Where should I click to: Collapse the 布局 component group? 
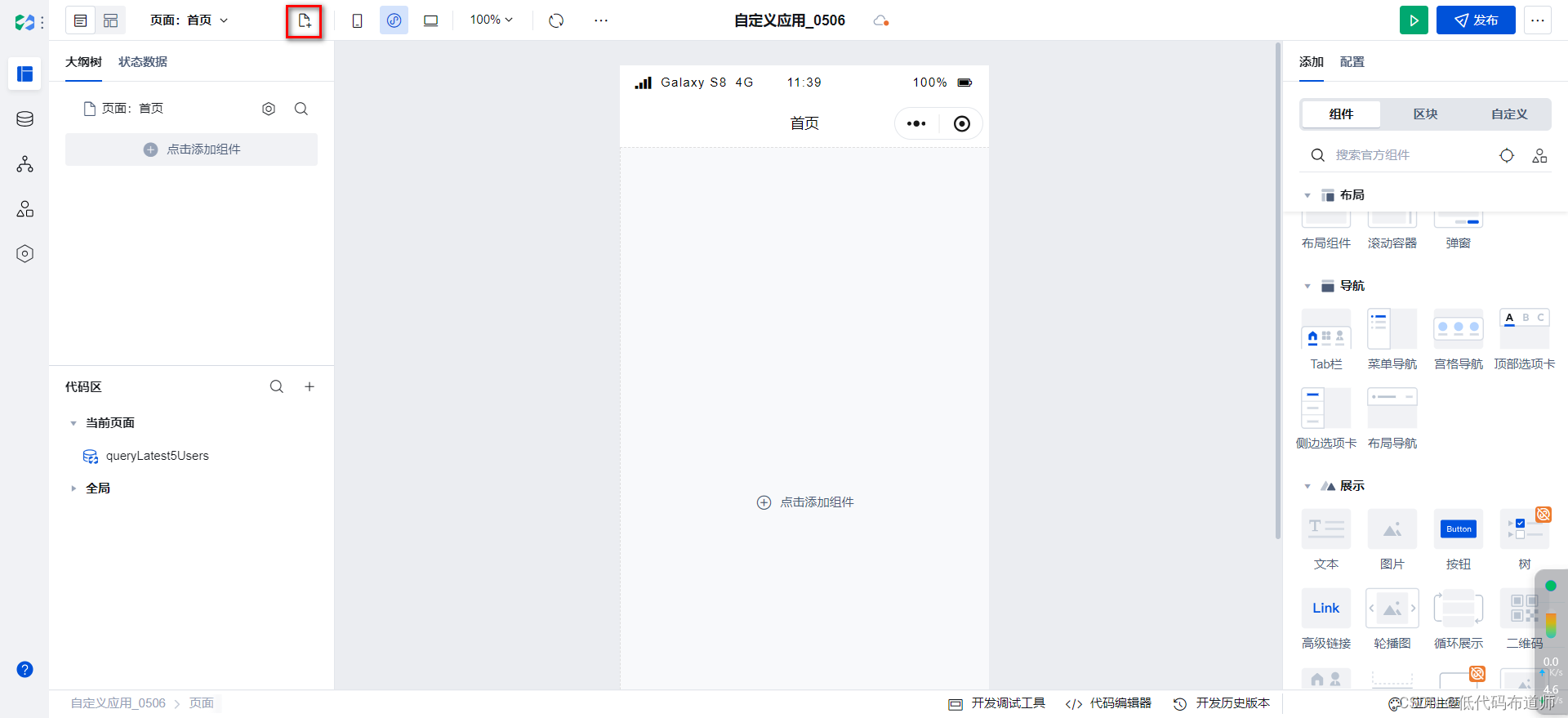pos(1307,195)
